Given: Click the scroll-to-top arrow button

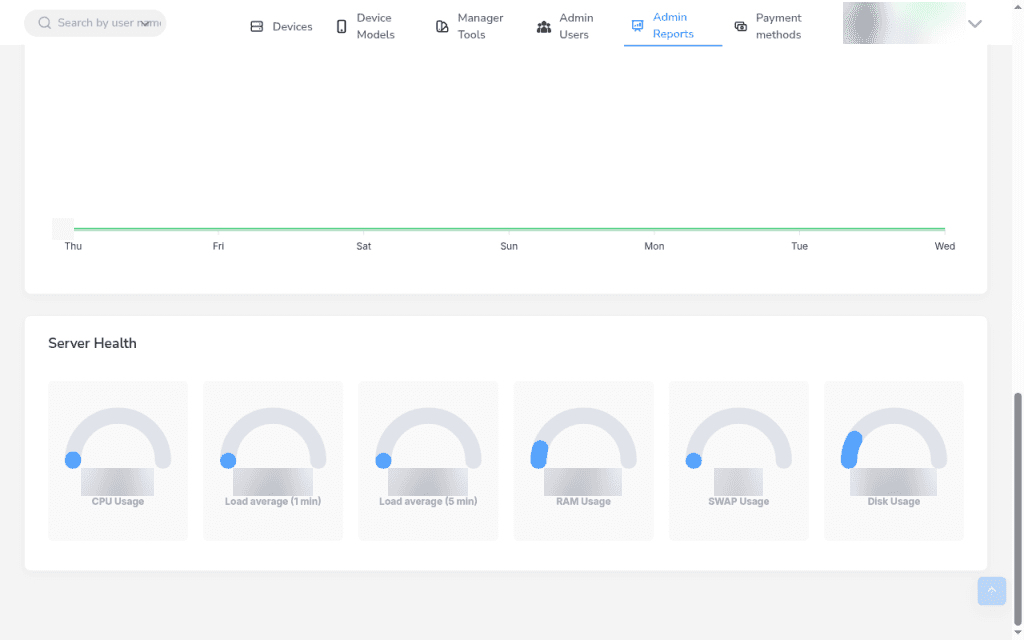Looking at the screenshot, I should (x=991, y=591).
